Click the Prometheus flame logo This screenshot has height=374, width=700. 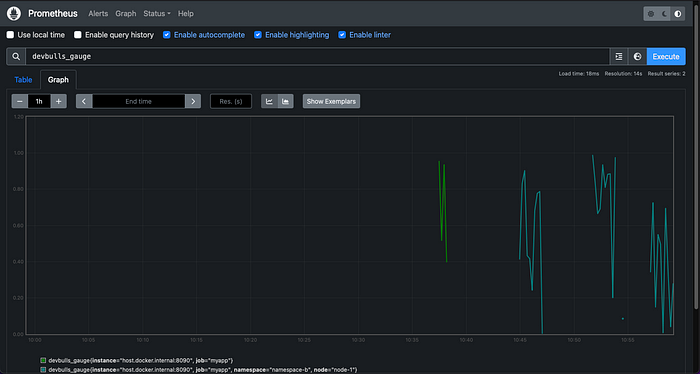point(14,13)
